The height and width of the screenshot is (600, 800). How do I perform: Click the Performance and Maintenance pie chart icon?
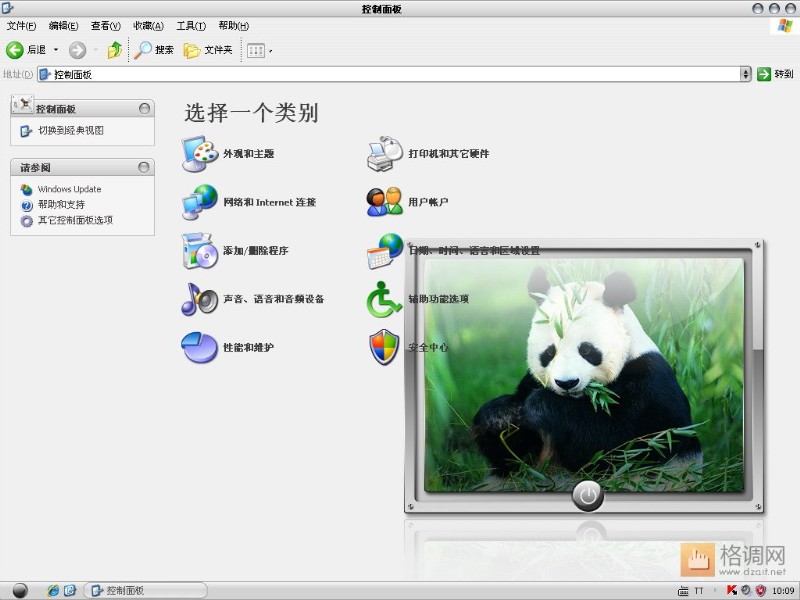[200, 347]
